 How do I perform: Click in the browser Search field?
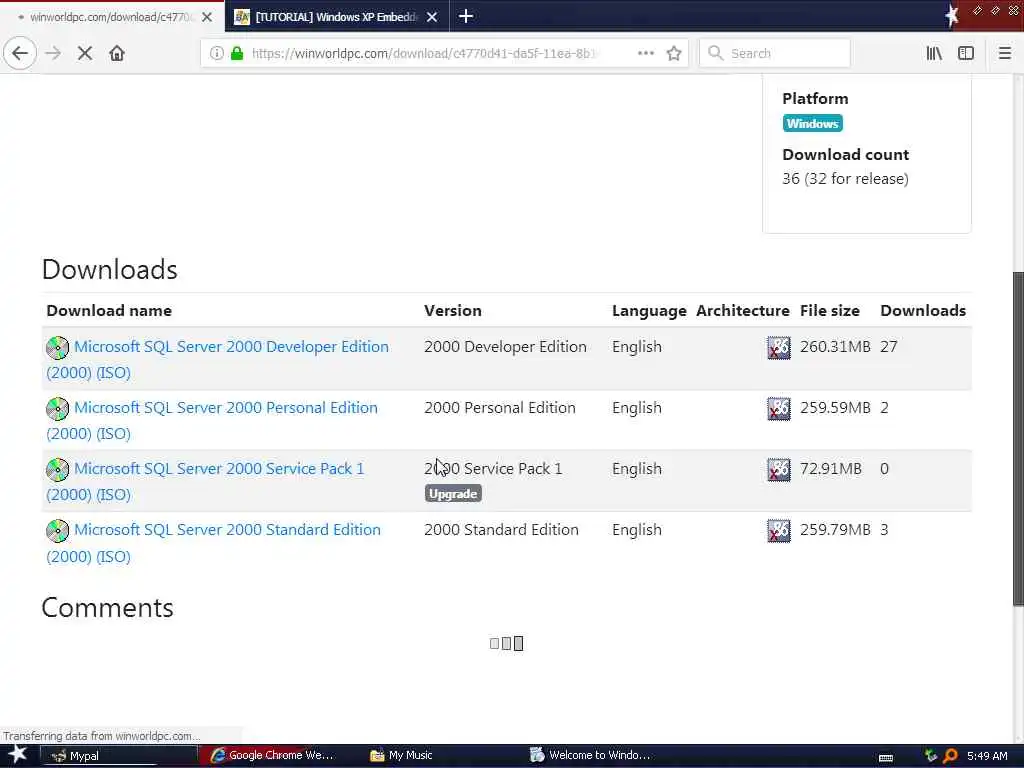click(775, 53)
